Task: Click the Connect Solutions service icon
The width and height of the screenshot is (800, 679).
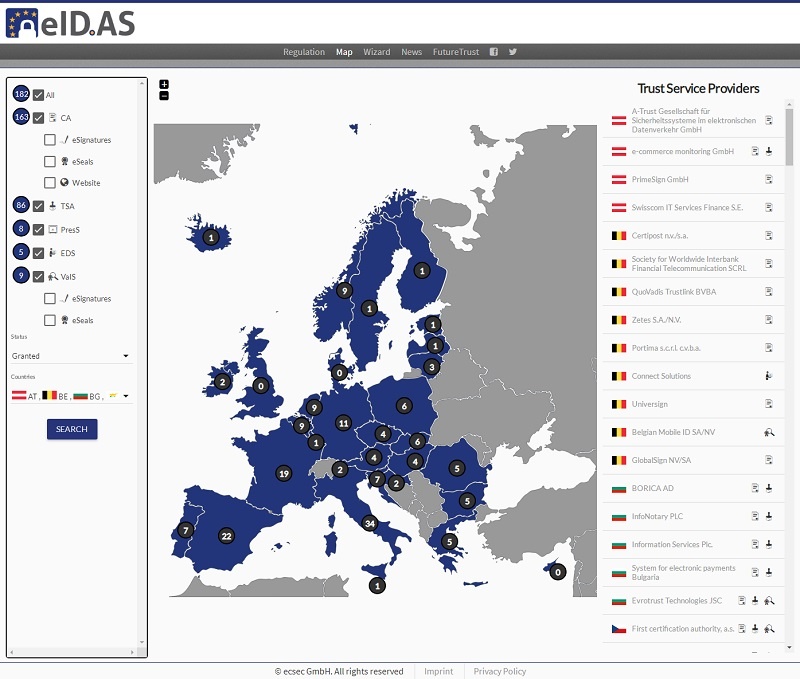Action: (769, 376)
